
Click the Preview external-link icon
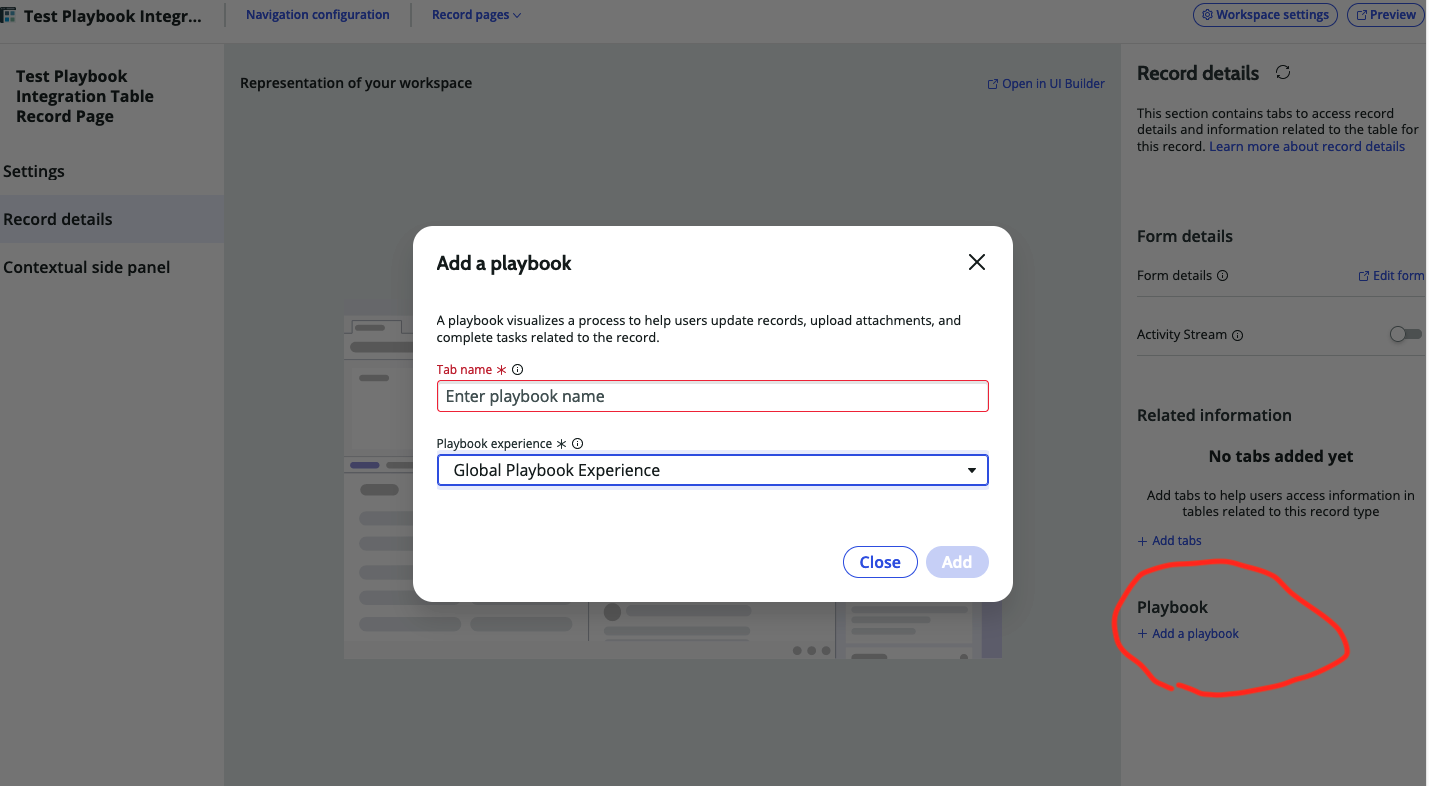[x=1361, y=14]
